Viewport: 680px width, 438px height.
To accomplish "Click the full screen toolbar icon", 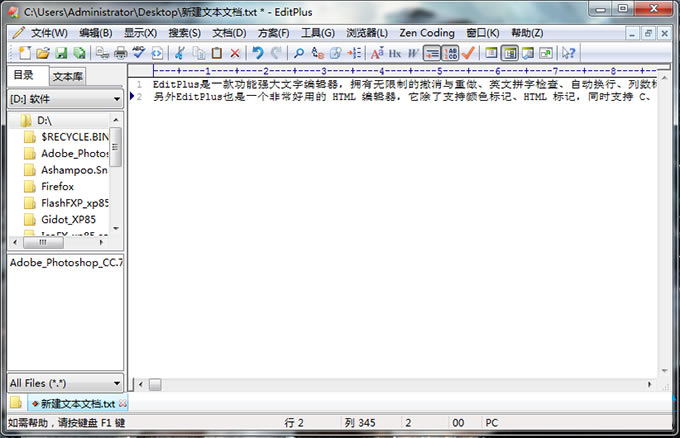I will pos(546,53).
